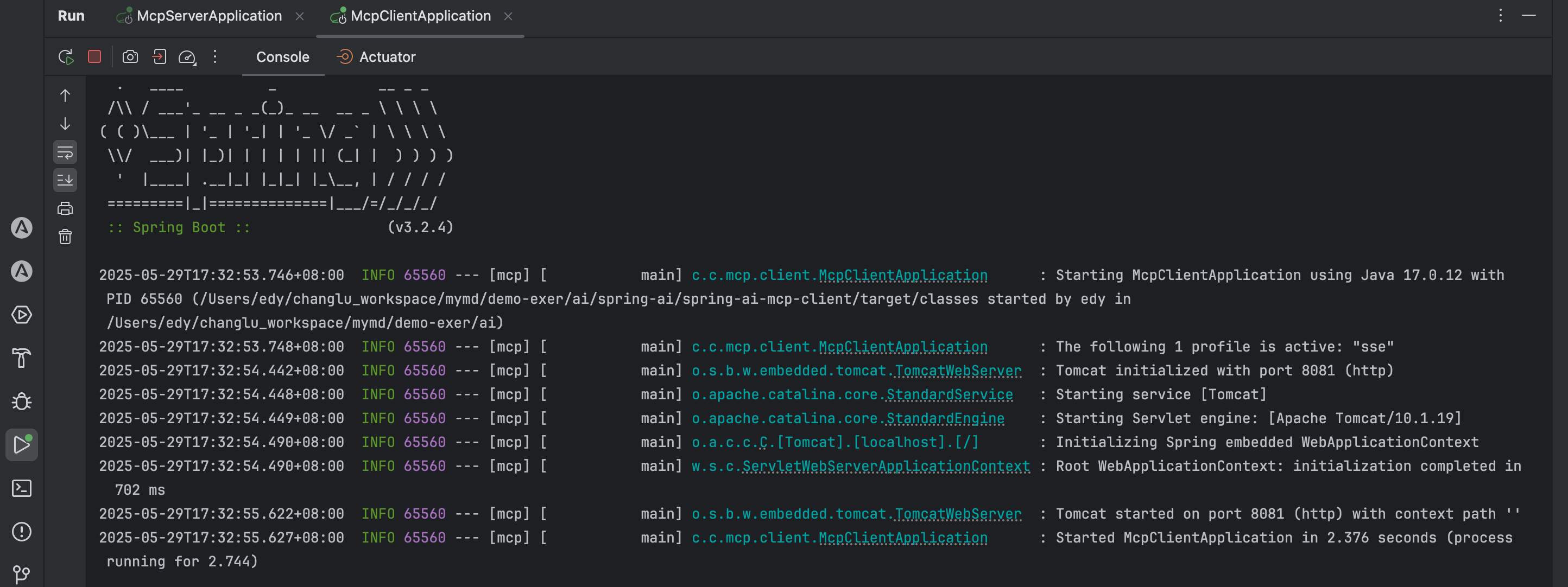Open the Debug tool window bug icon
Viewport: 1568px width, 587px height.
(22, 401)
